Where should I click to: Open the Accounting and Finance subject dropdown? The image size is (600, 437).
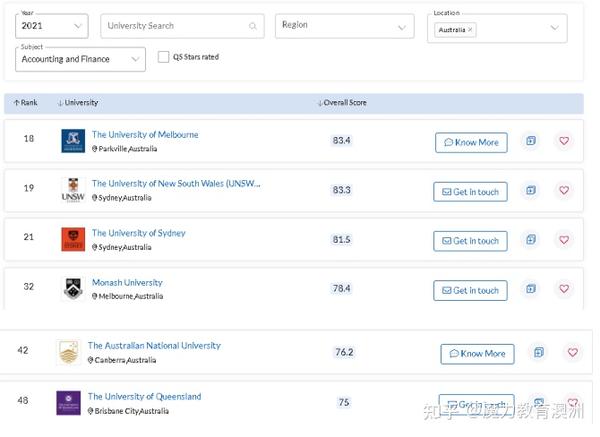coord(80,59)
